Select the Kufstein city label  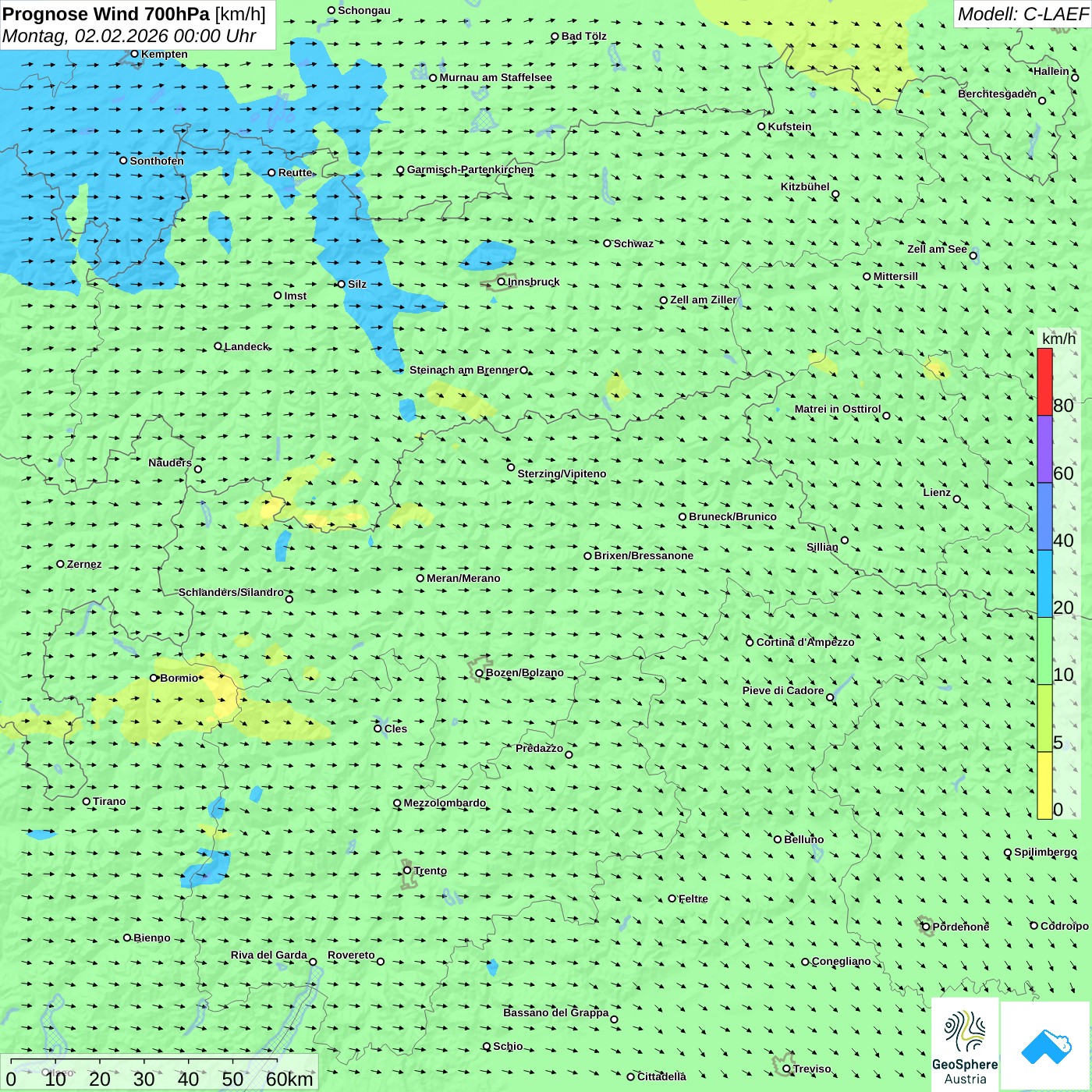789,126
